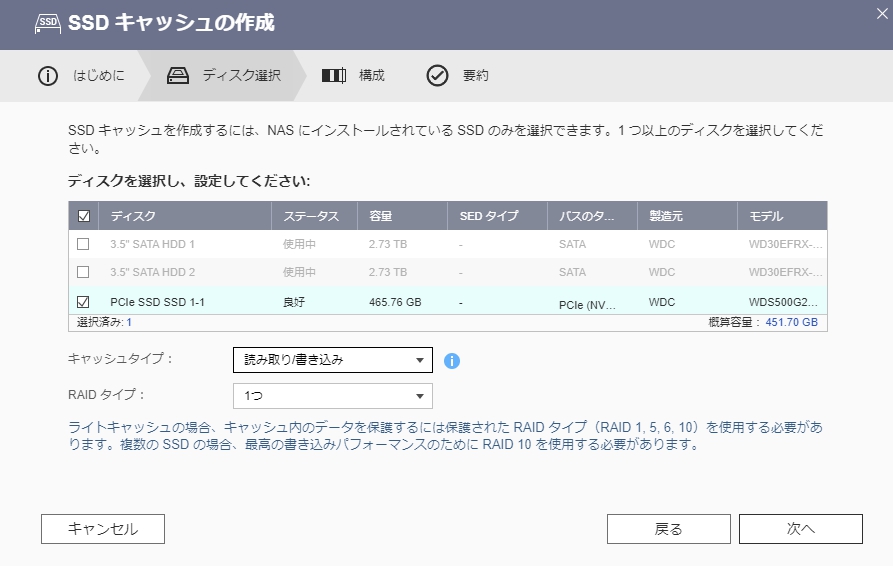
Task: Select the 要約 wizard step
Action: (475, 76)
